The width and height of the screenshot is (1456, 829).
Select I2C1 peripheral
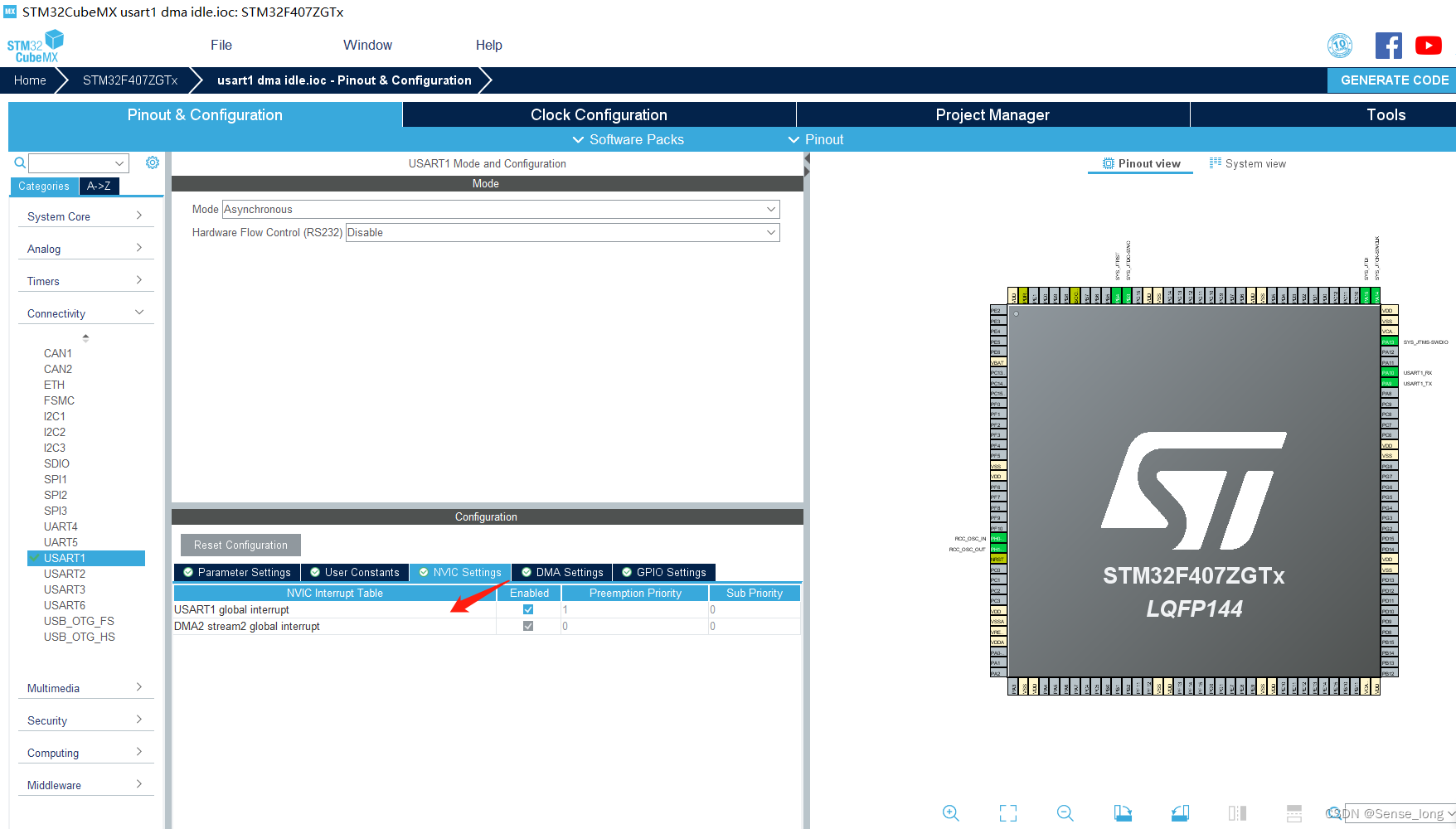click(55, 416)
